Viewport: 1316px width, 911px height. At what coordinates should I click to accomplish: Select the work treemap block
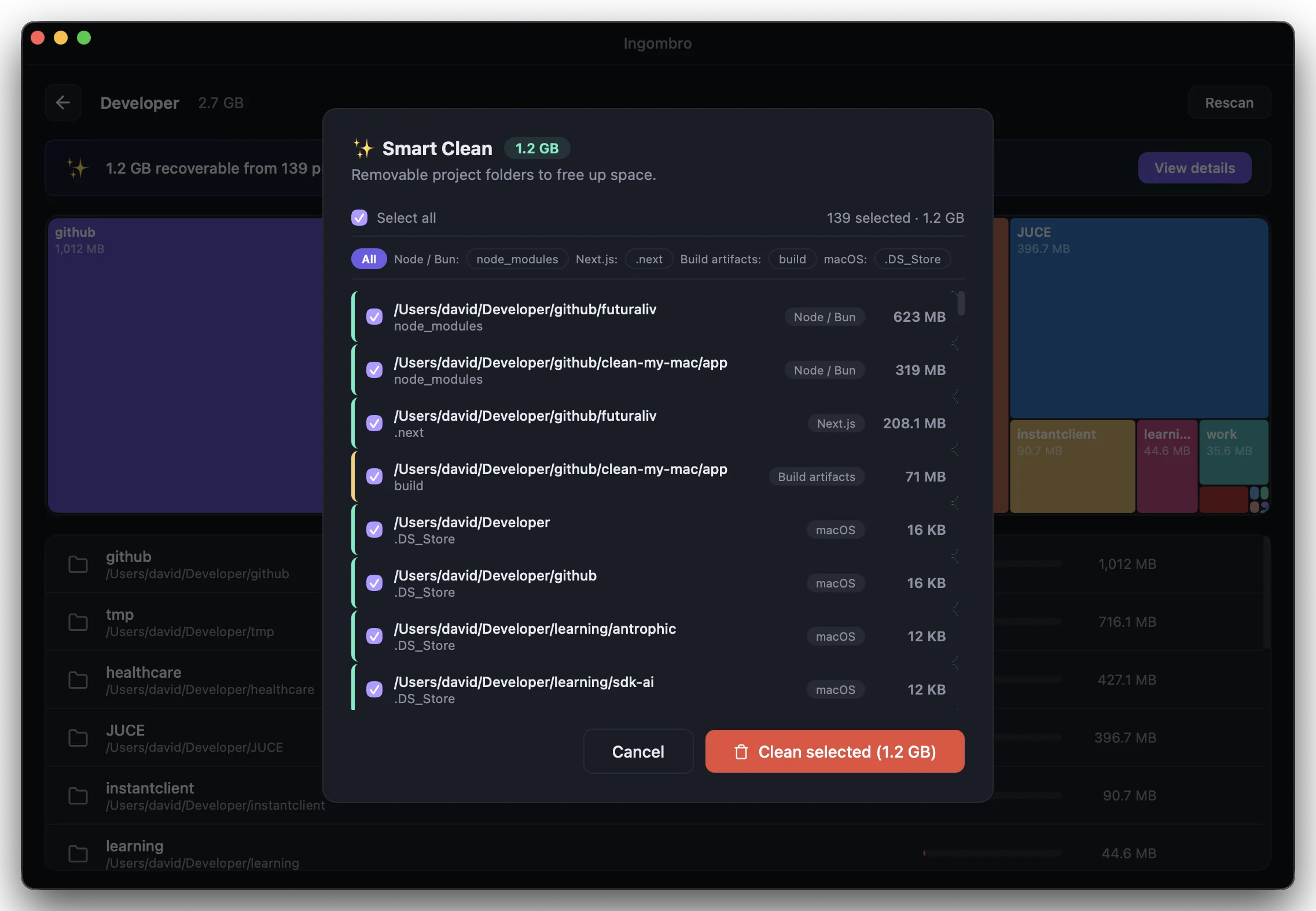1234,452
